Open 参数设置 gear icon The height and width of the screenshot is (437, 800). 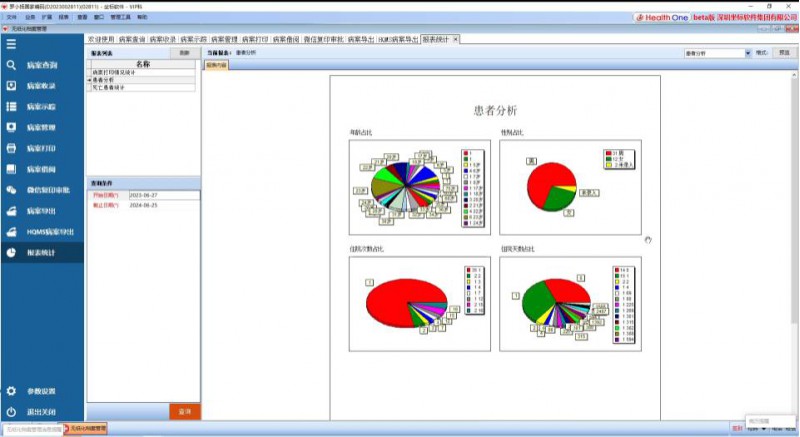pos(11,391)
